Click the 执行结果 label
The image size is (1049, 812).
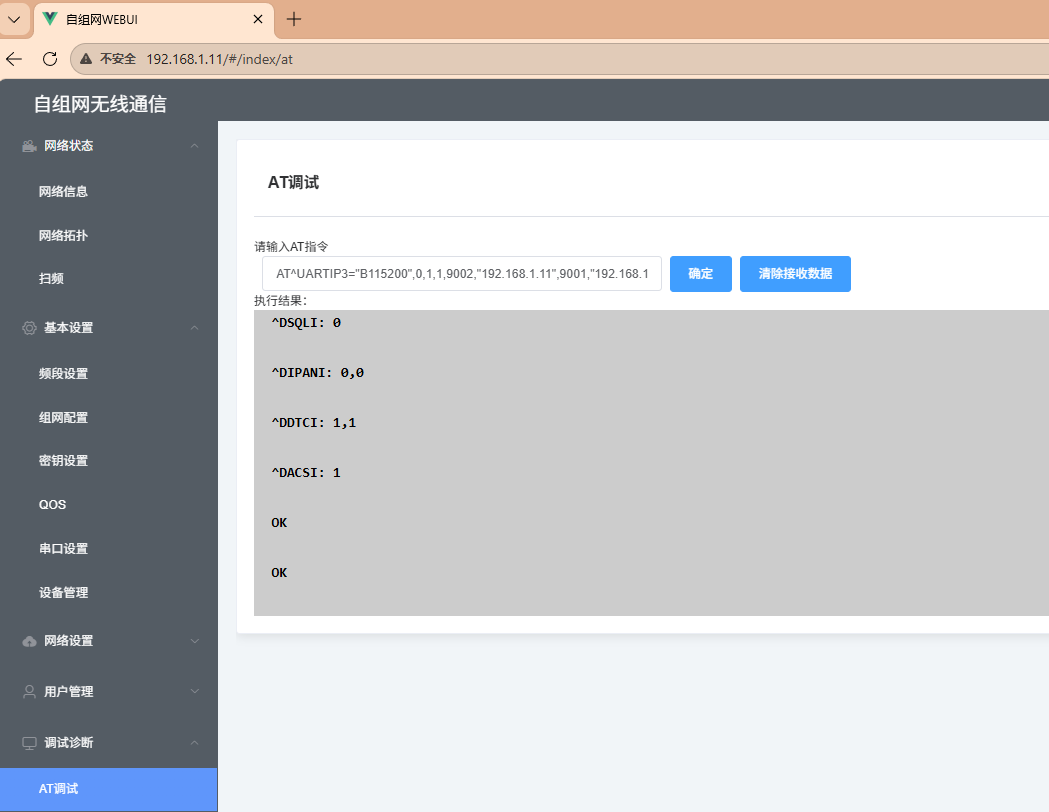tap(280, 301)
